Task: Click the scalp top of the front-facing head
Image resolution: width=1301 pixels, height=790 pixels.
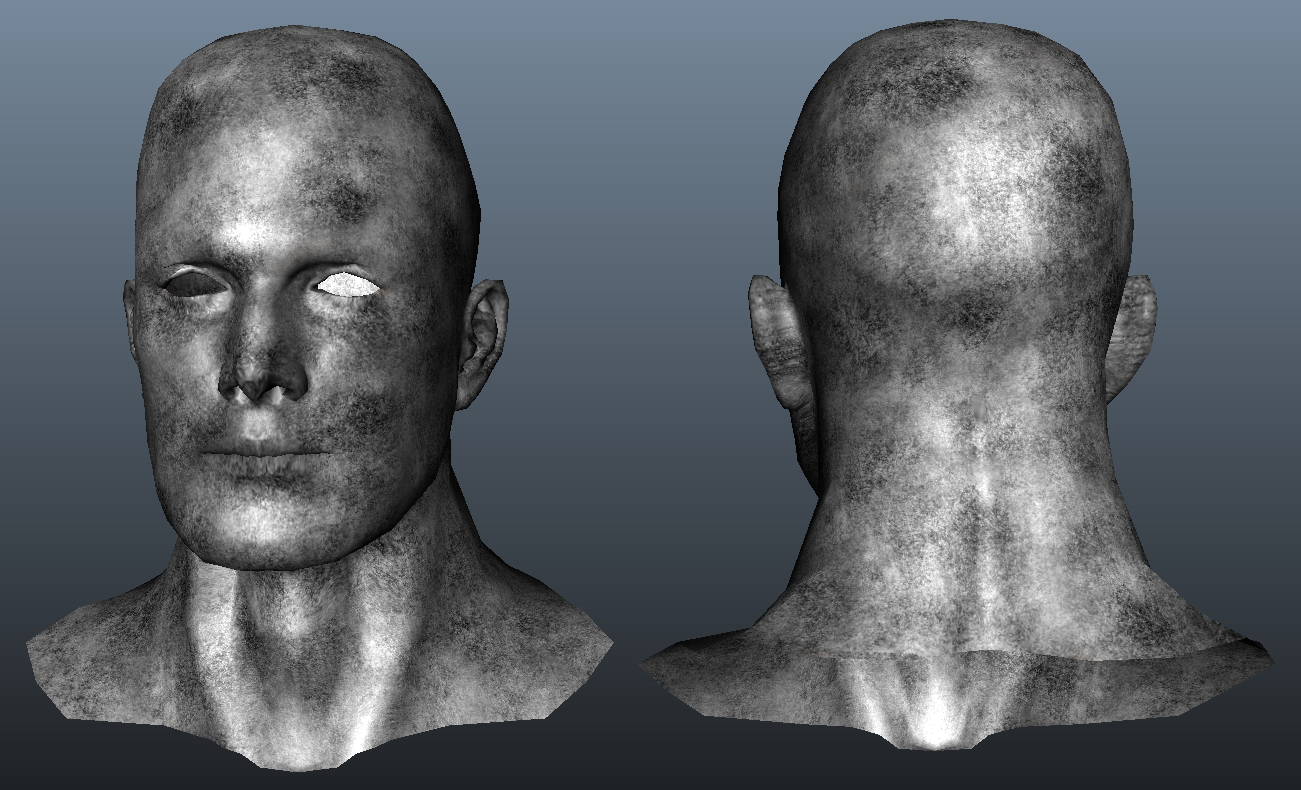Action: pyautogui.click(x=300, y=70)
